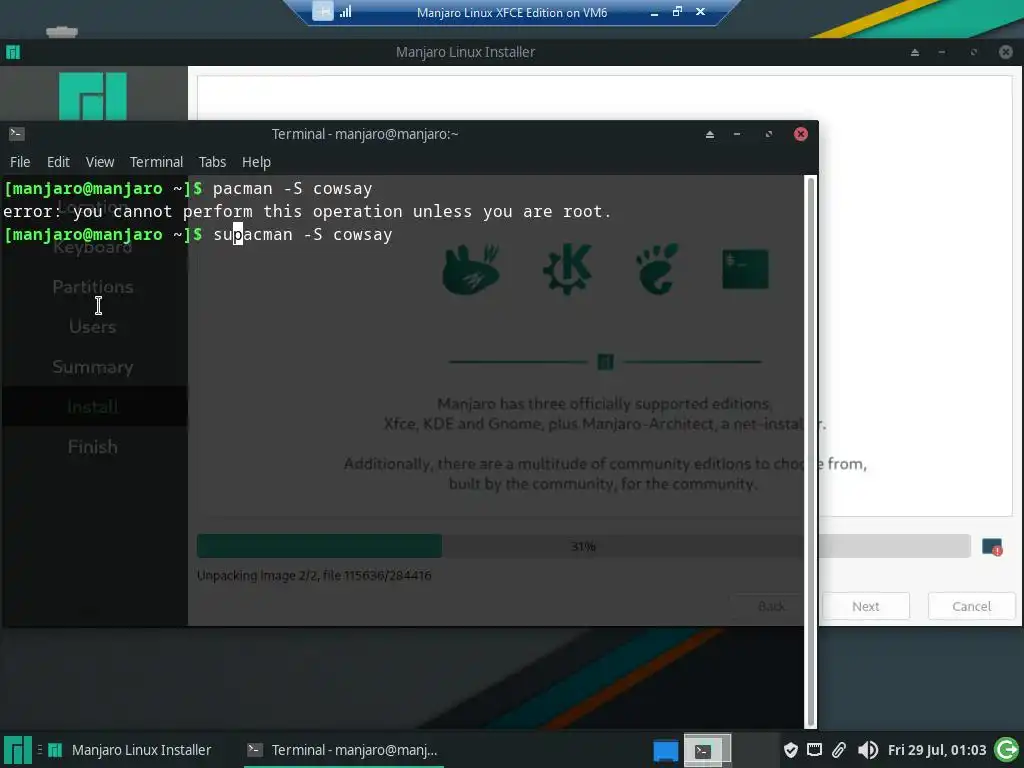Click the 'supacman -S cowsay' command line
Viewport: 1024px width, 768px height.
[x=303, y=234]
